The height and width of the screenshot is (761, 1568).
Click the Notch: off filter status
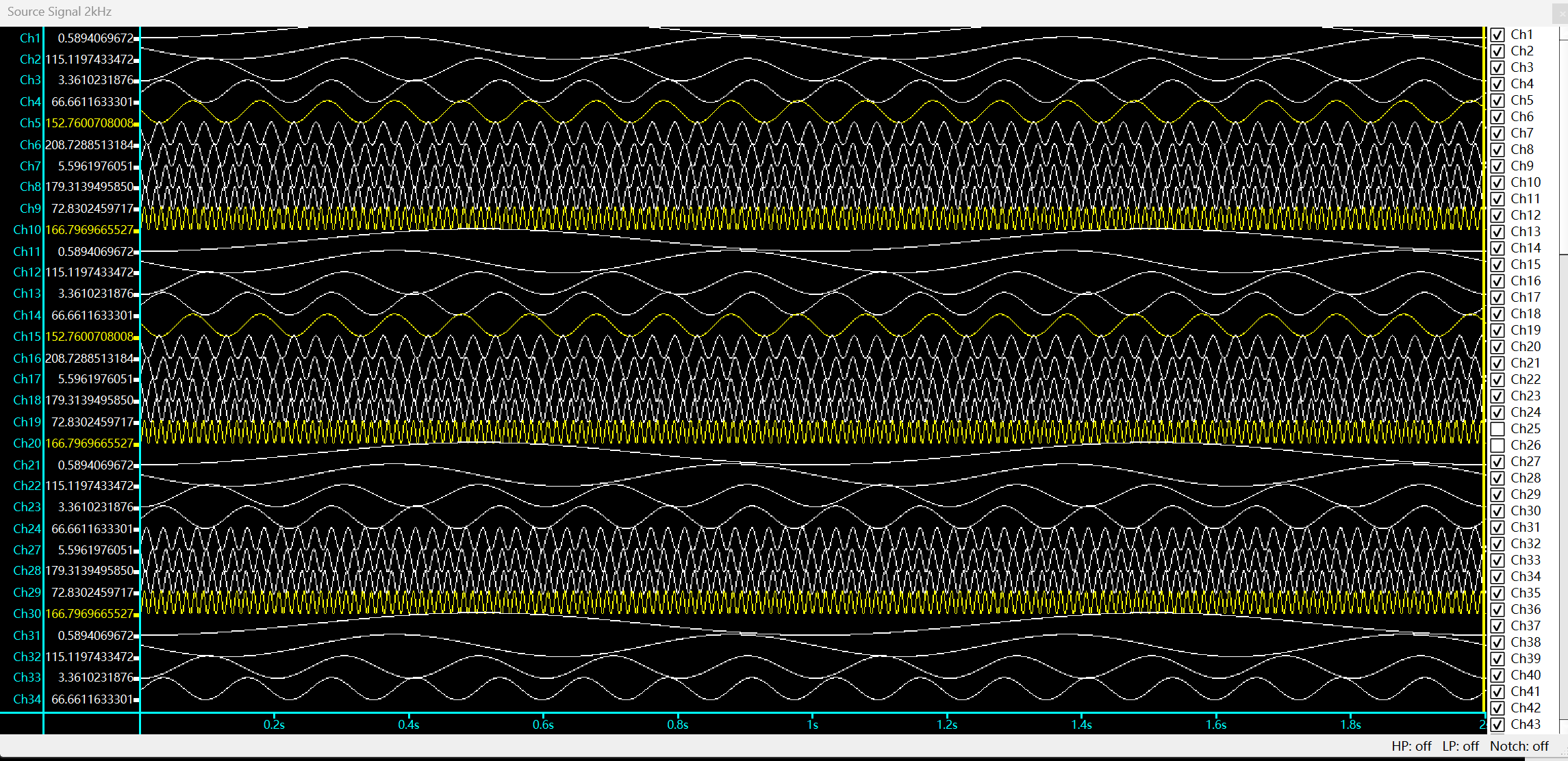pyautogui.click(x=1519, y=746)
